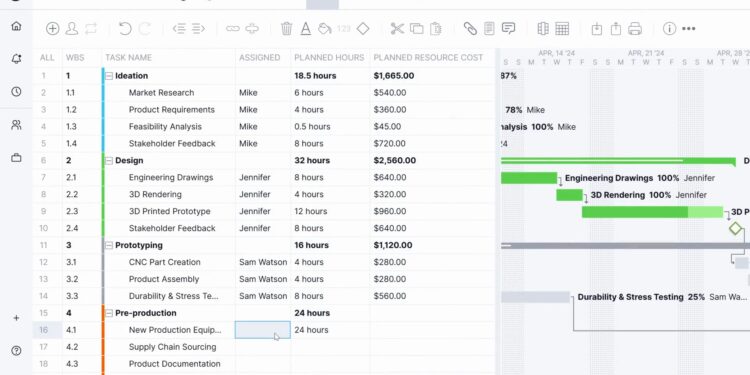Copy with the duplicate pages icon
750x375 pixels.
[417, 29]
